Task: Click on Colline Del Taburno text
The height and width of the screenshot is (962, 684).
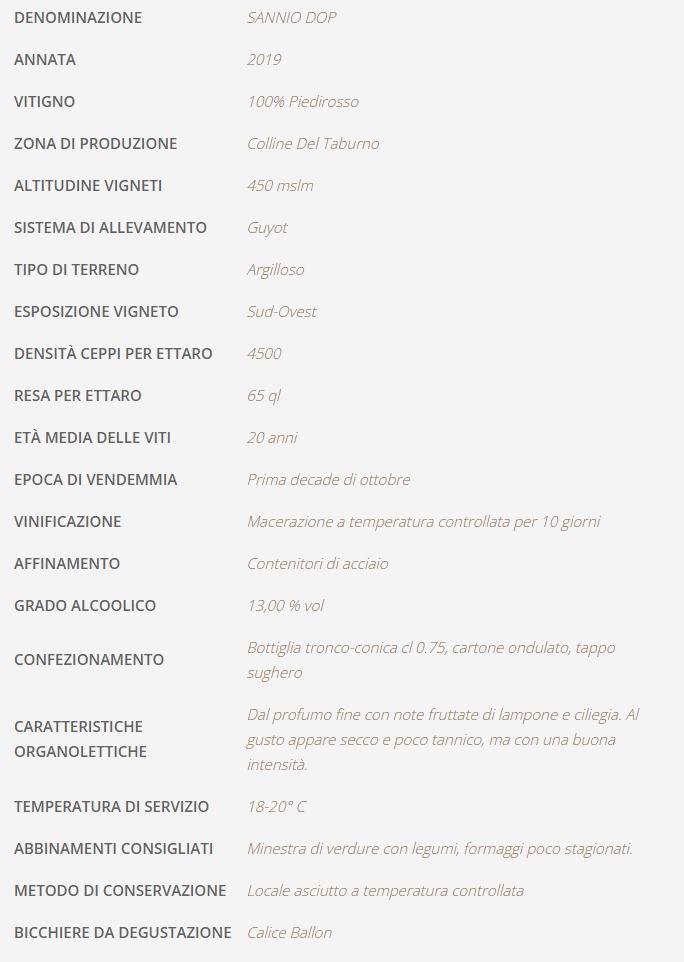Action: click(x=313, y=143)
